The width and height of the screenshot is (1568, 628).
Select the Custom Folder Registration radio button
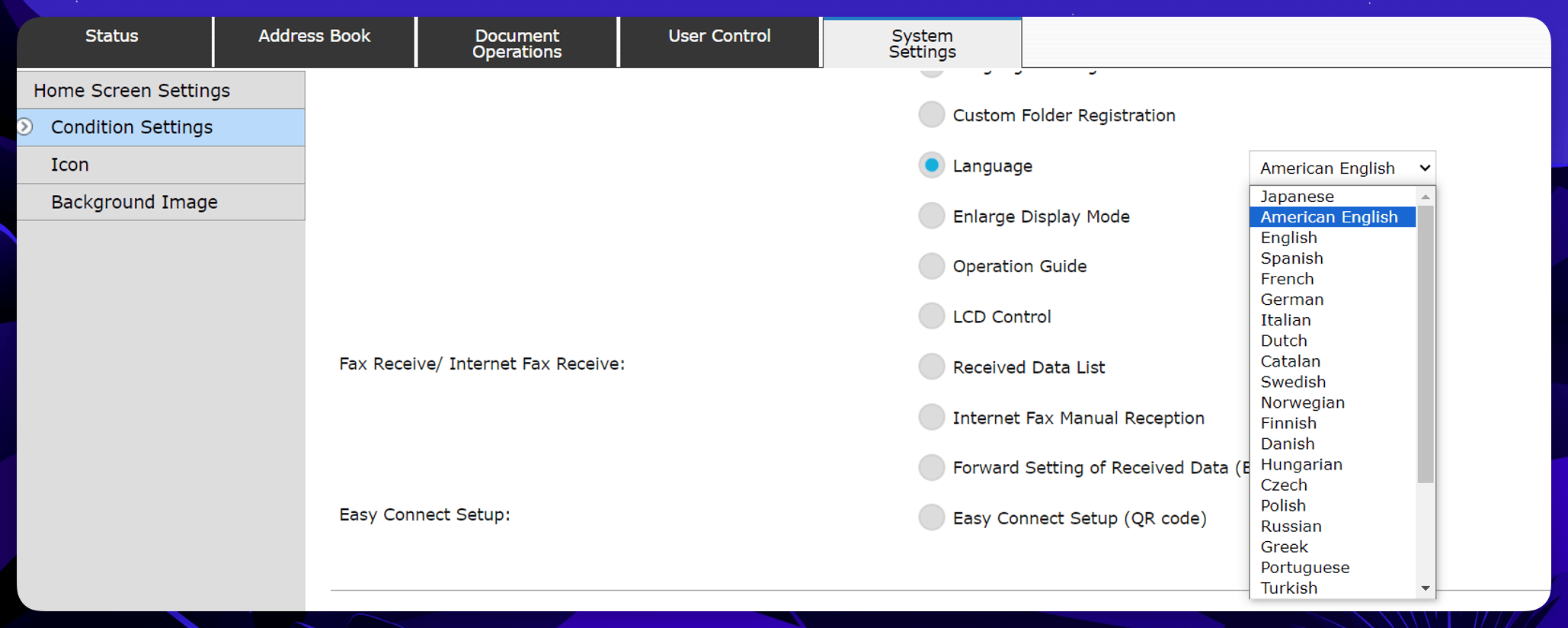click(931, 115)
